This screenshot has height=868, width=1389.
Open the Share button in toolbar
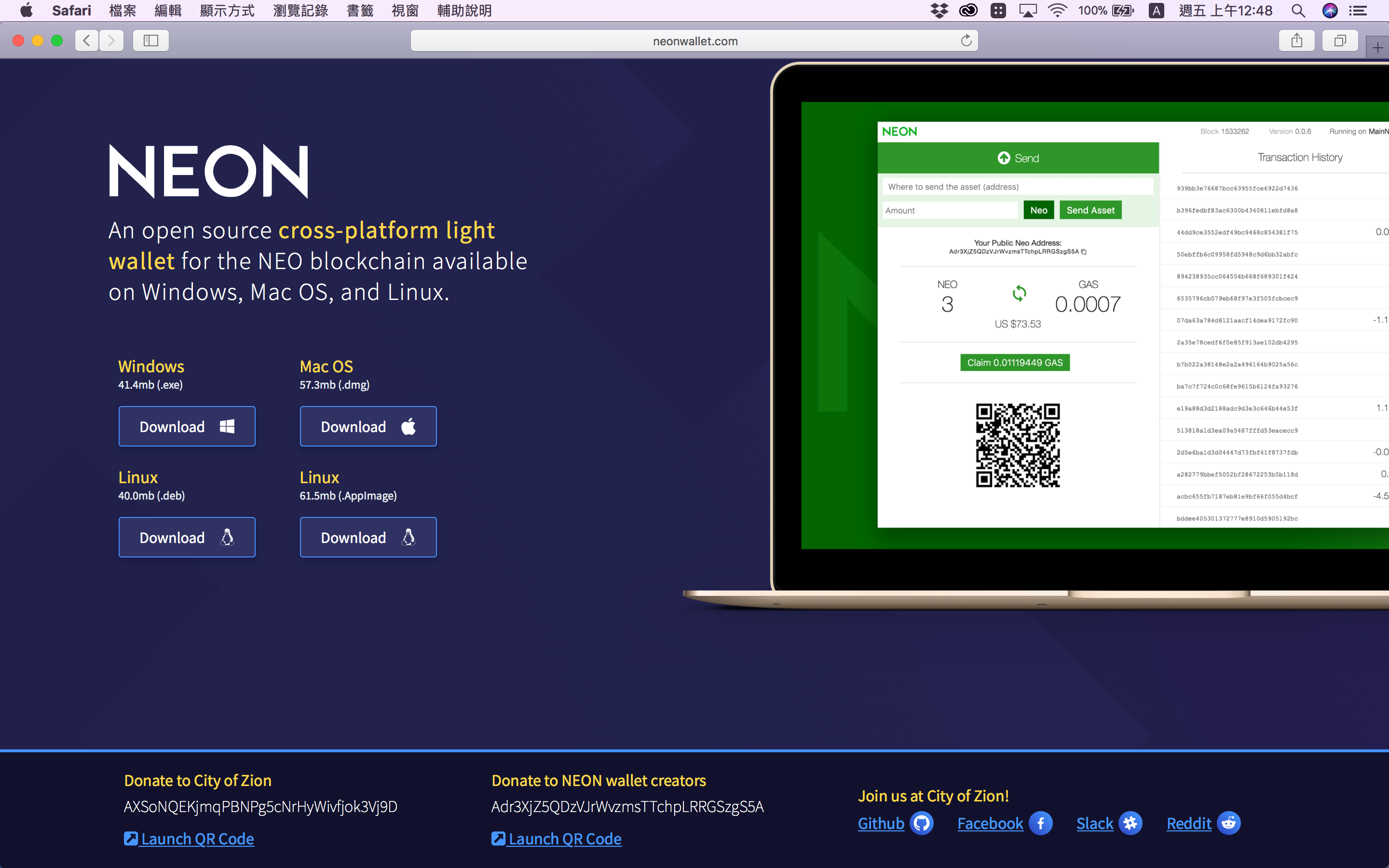pyautogui.click(x=1296, y=41)
